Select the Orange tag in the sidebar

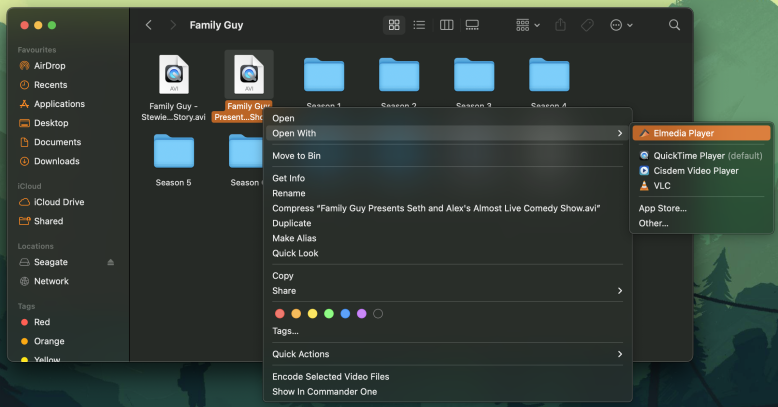[49, 341]
